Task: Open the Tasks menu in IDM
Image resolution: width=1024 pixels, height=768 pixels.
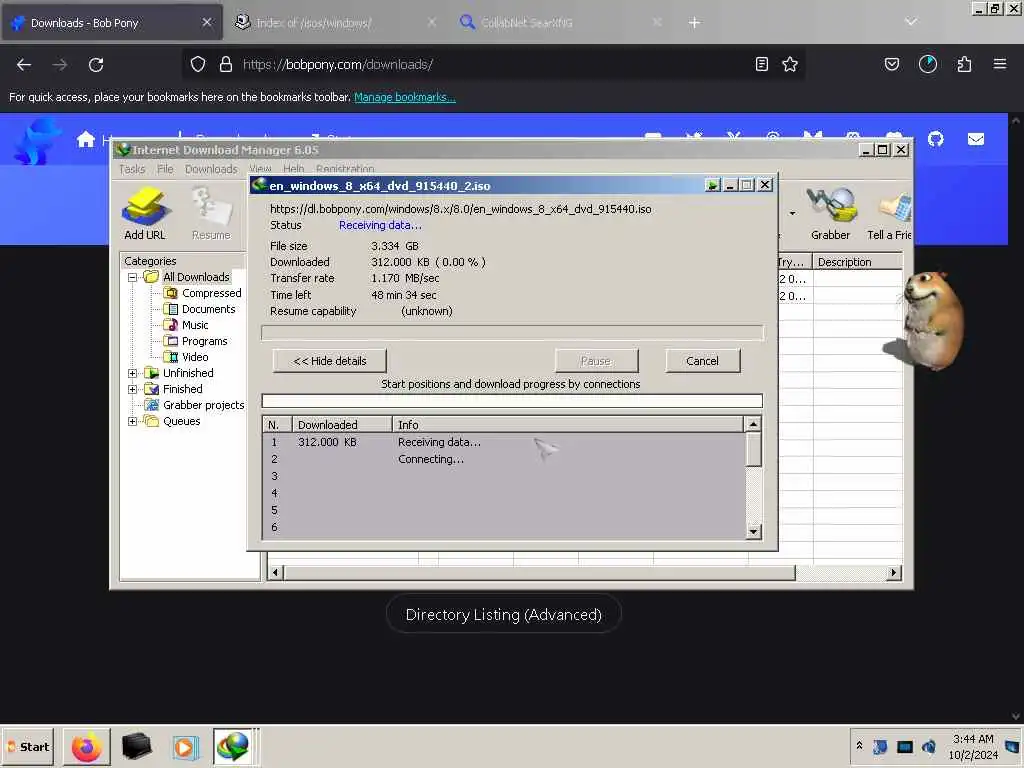Action: 132,169
